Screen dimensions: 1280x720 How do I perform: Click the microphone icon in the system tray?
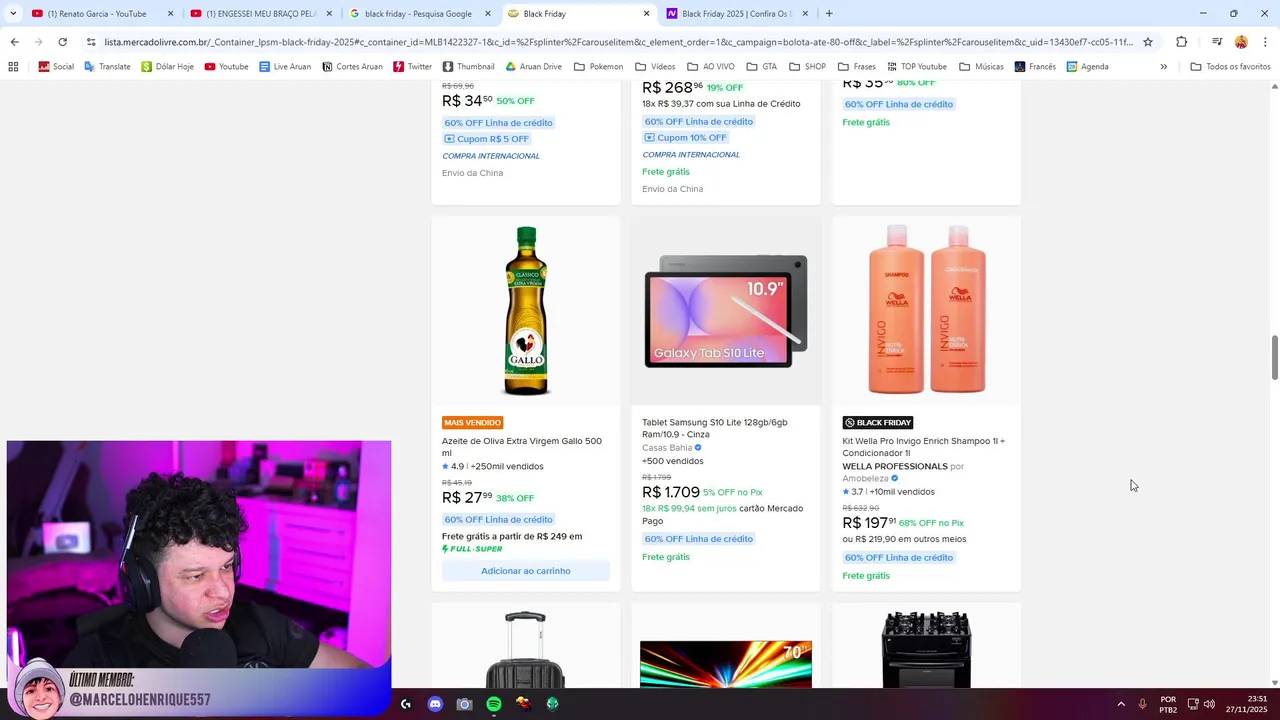click(1142, 704)
